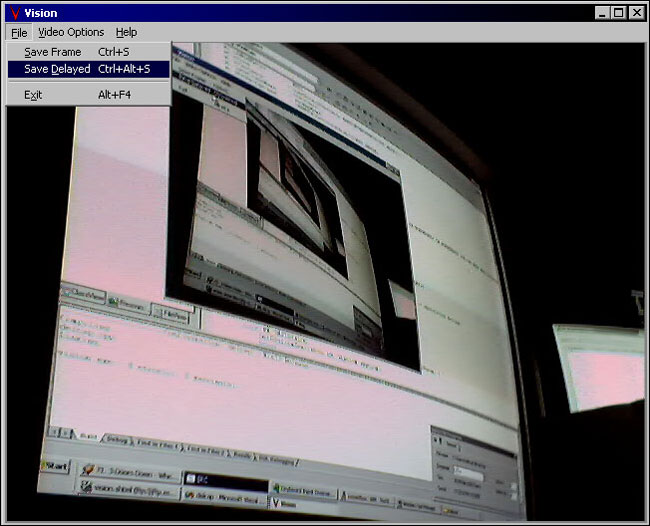Click the Vision taskbar button in the video feed
The height and width of the screenshot is (526, 650).
284,505
